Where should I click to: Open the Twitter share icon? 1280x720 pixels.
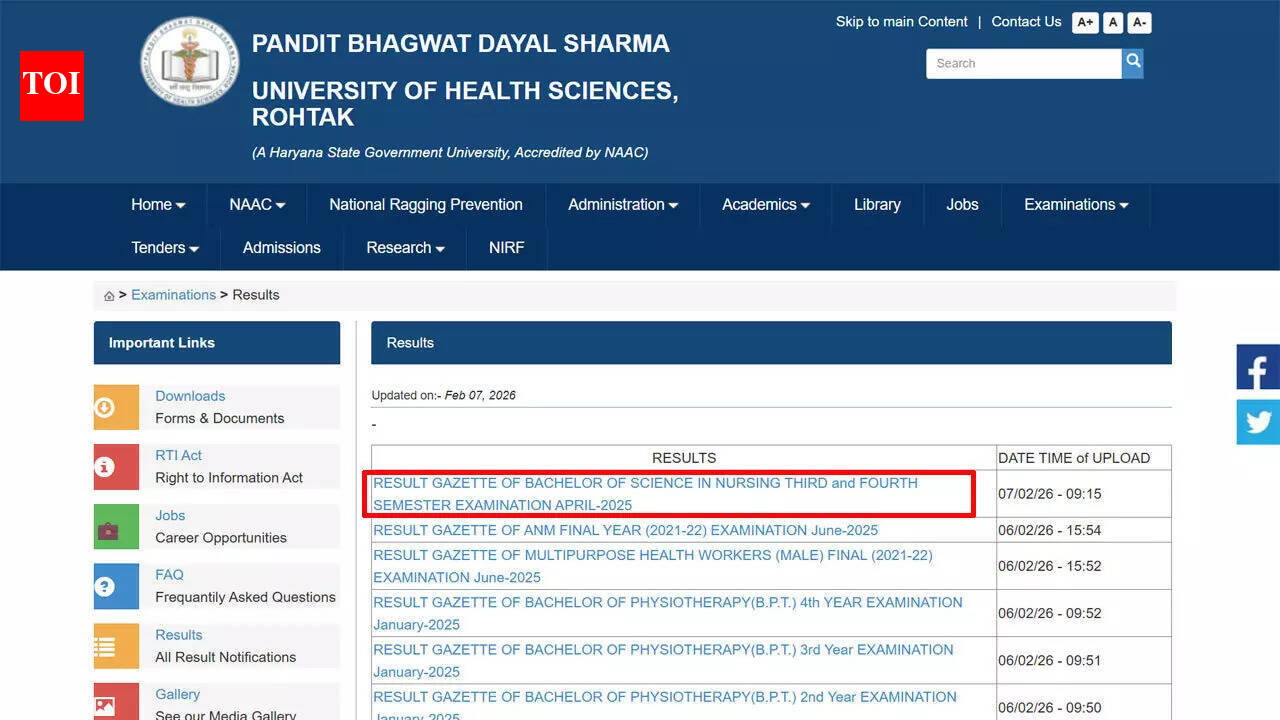tap(1258, 422)
